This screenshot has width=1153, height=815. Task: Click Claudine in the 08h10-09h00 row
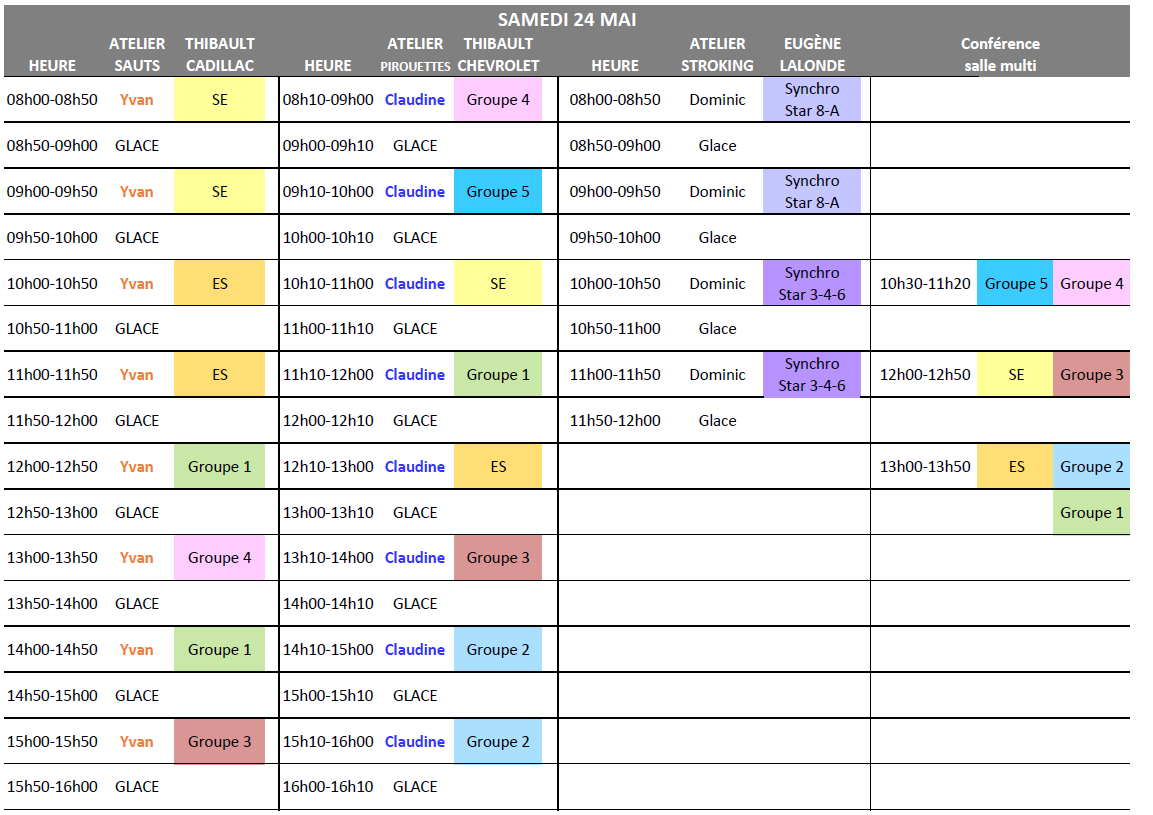click(x=415, y=100)
